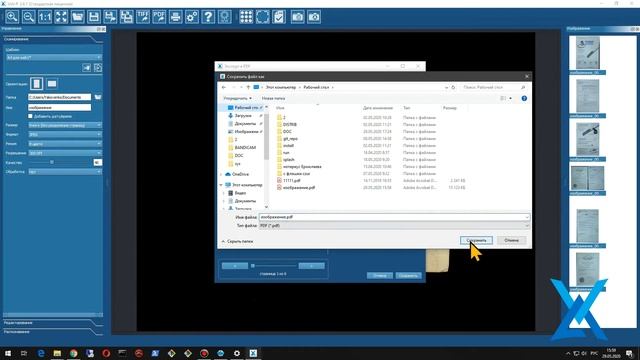This screenshot has width=640, height=360.
Task: Open the file type PDF (*.pdf) dropdown
Action: point(394,225)
